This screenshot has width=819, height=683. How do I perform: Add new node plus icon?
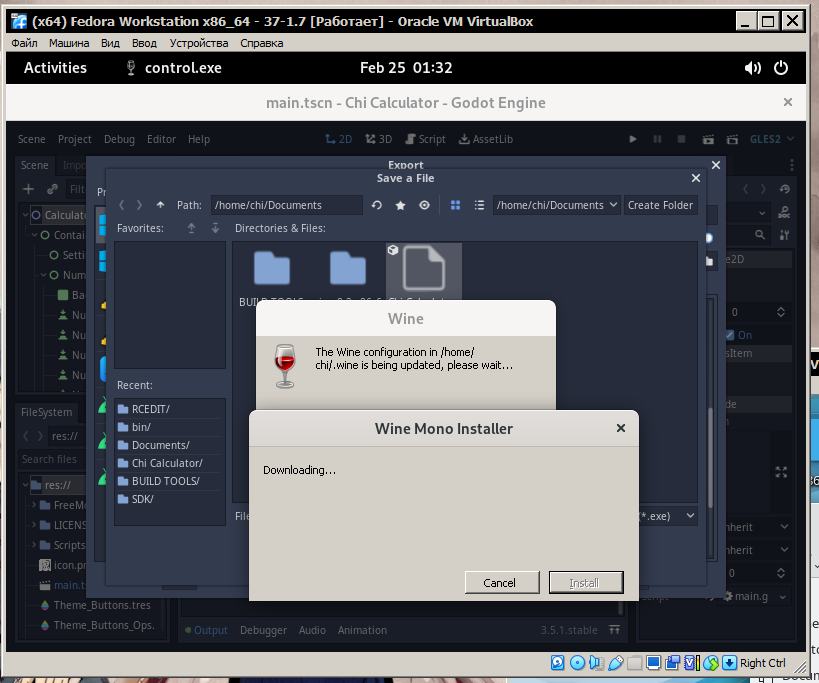28,189
